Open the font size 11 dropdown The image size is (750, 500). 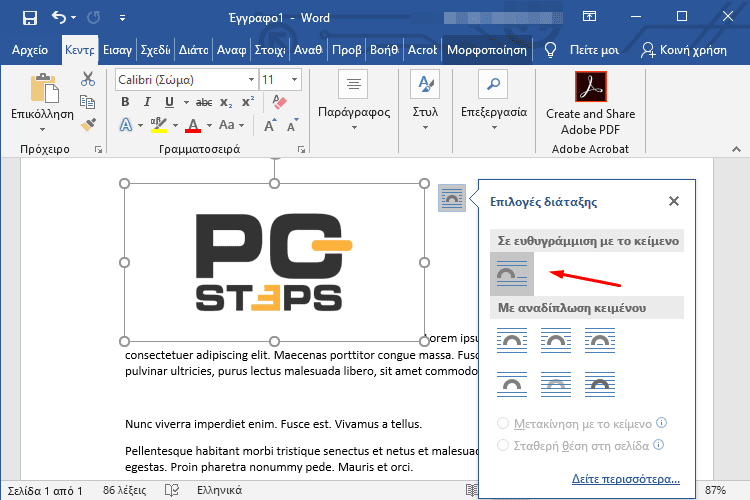(295, 79)
